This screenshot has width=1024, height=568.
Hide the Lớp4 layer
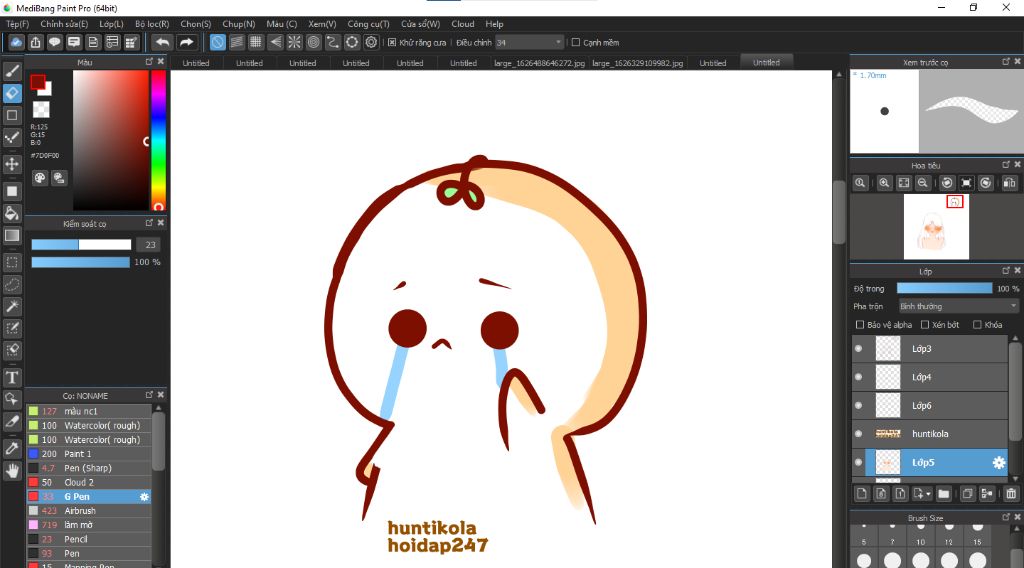point(859,377)
